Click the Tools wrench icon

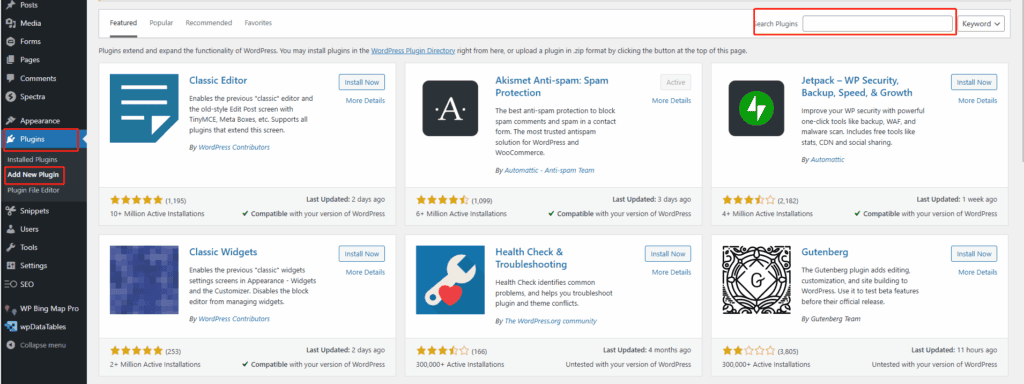pos(10,248)
